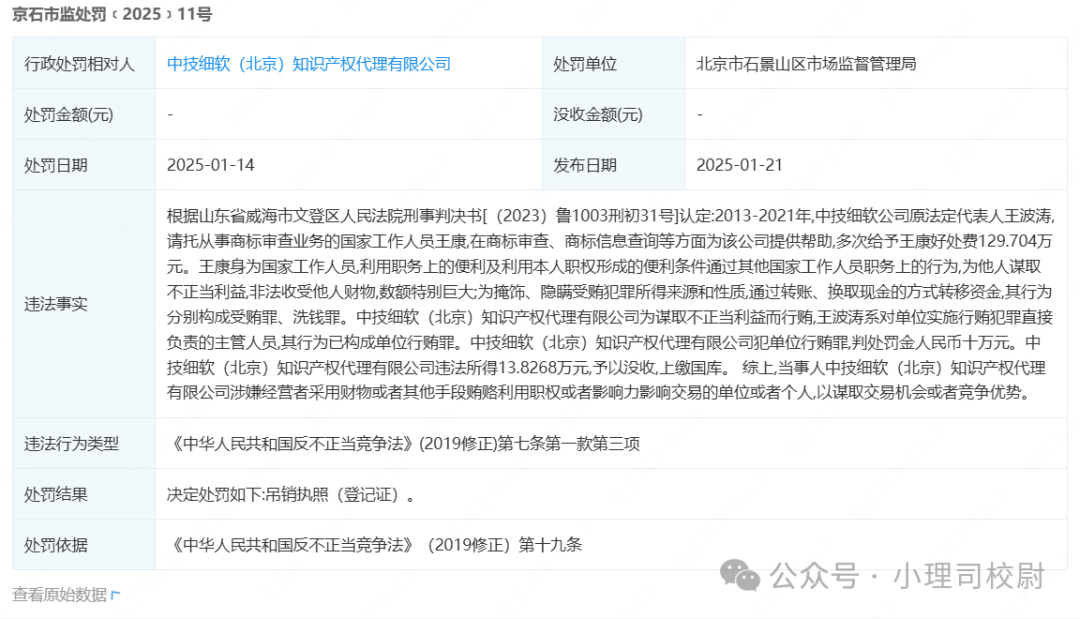
Task: Click the 处罚结果 label
Action: point(56,494)
